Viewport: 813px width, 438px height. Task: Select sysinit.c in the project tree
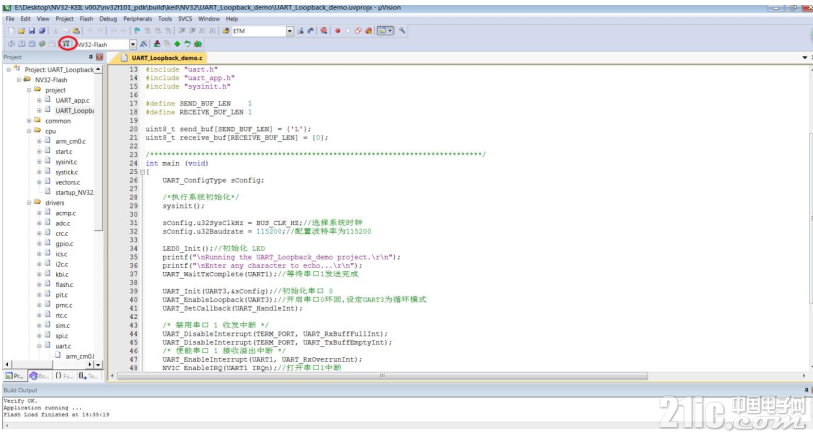[x=66, y=162]
